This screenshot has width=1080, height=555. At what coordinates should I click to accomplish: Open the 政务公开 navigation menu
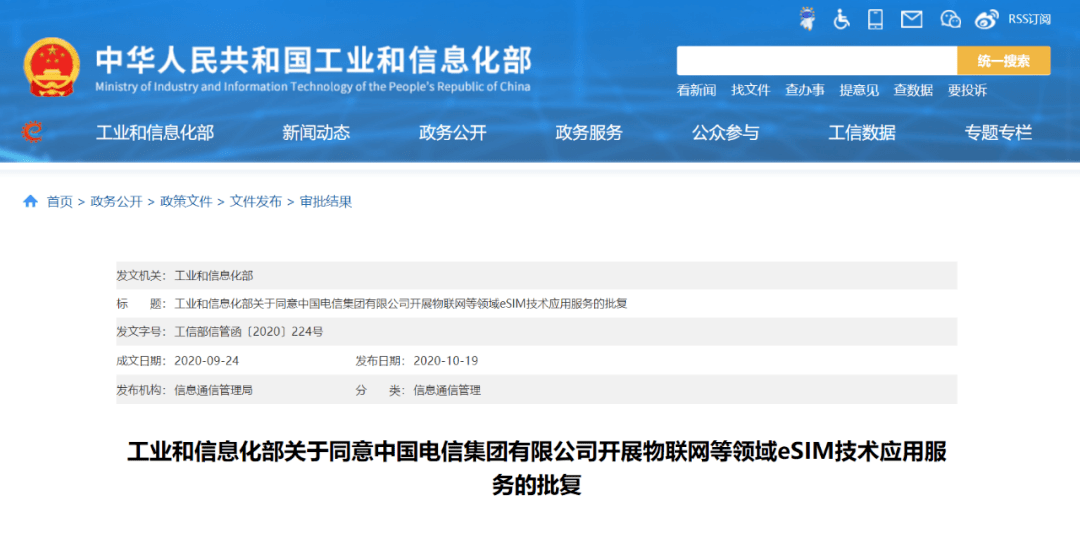[x=453, y=132]
